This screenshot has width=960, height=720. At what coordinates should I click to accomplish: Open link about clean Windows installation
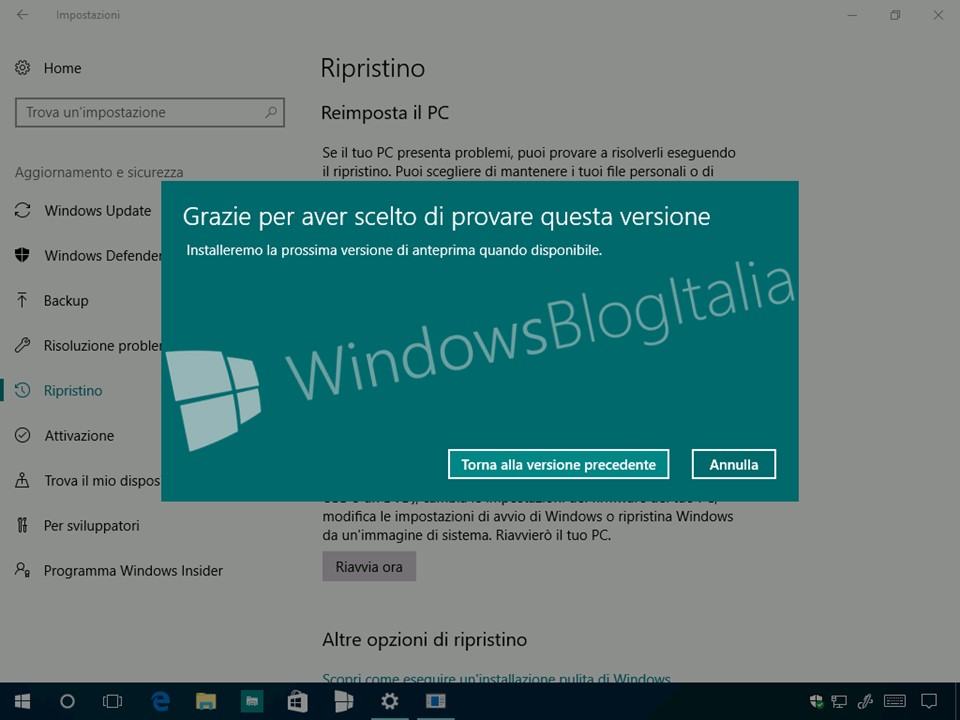[497, 678]
